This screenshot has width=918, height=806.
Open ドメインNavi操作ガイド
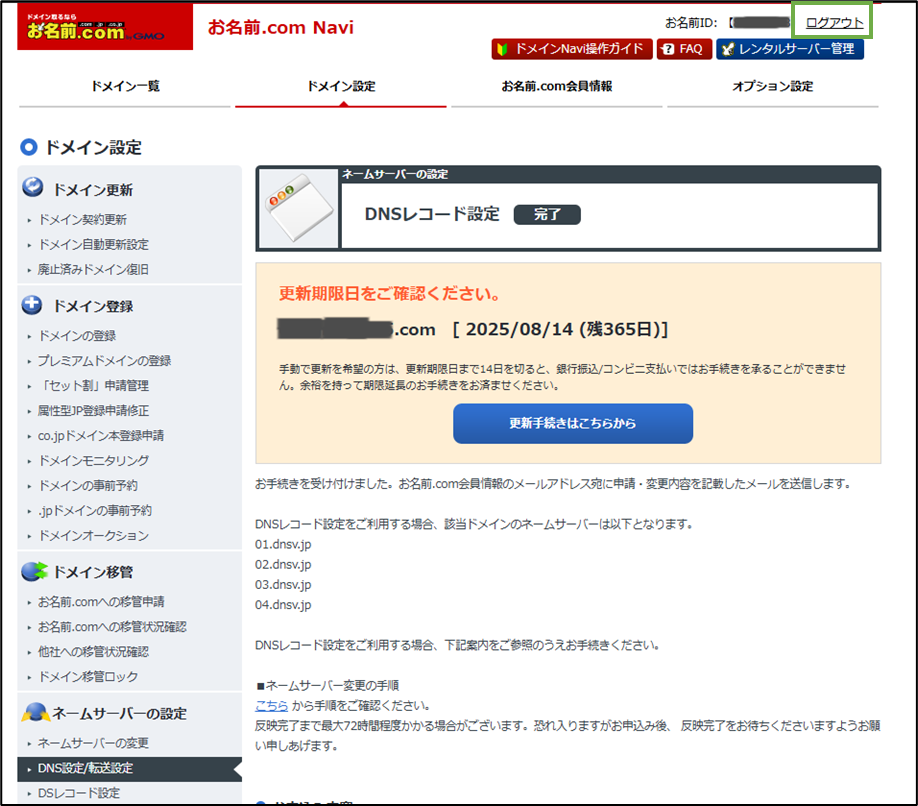click(x=572, y=49)
